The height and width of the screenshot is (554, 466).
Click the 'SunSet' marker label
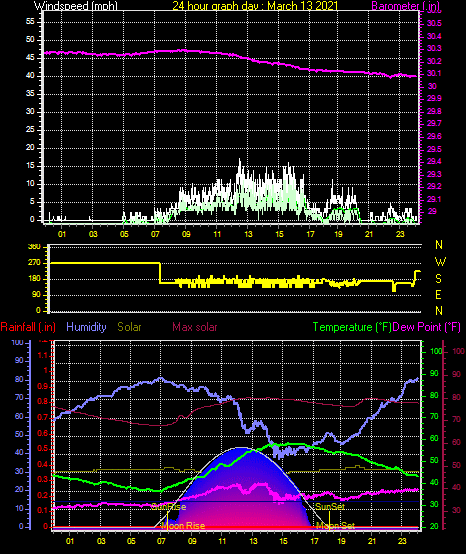click(x=330, y=507)
